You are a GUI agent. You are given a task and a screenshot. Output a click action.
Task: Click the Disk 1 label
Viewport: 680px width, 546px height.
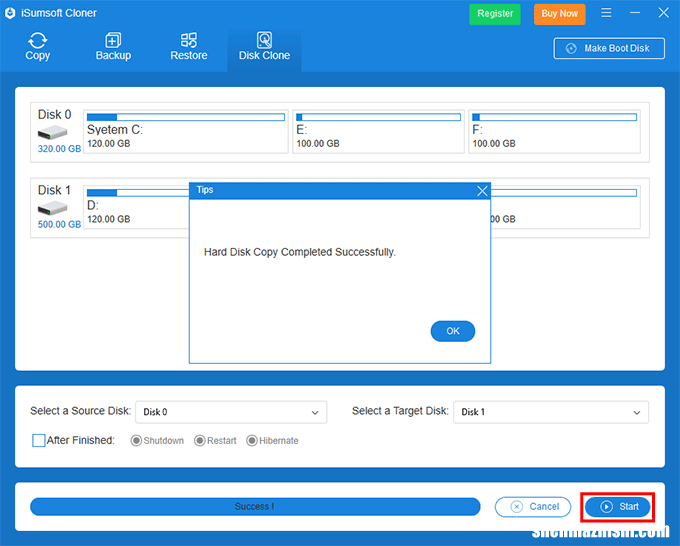54,190
